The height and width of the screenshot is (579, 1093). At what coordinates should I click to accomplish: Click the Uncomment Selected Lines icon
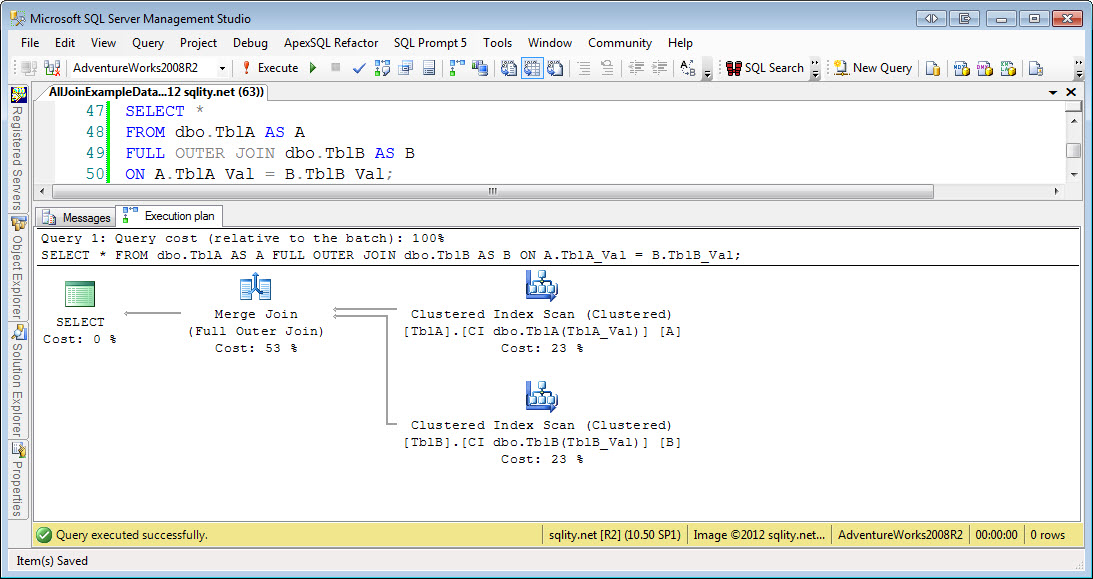607,68
